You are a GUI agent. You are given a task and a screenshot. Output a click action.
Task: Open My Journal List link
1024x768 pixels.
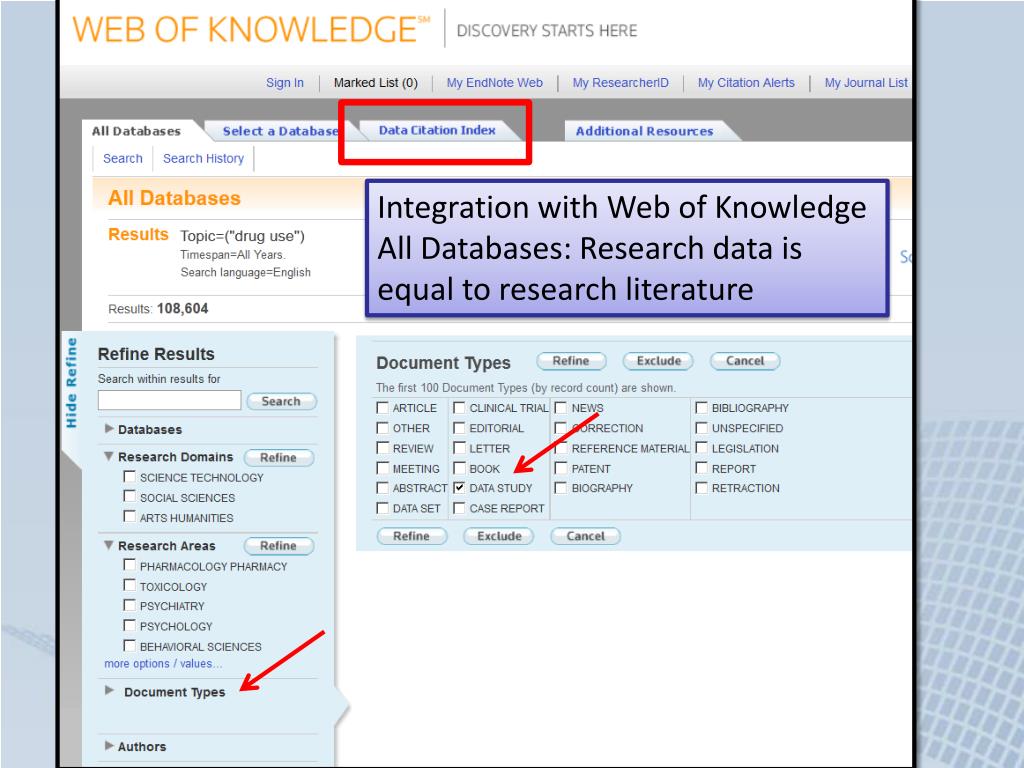tap(866, 83)
